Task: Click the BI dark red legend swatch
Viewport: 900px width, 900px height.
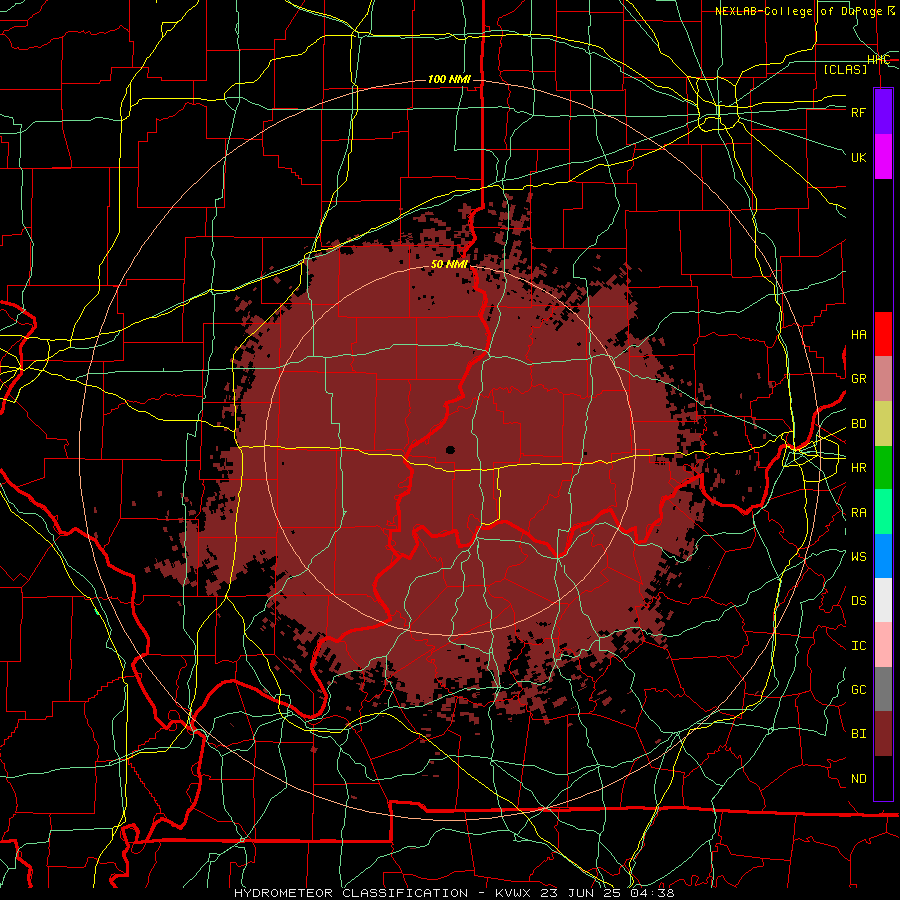Action: [883, 734]
